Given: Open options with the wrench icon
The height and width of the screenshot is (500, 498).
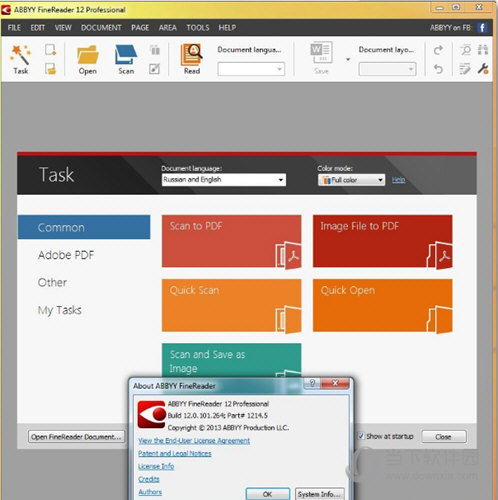Looking at the screenshot, I should click(483, 69).
